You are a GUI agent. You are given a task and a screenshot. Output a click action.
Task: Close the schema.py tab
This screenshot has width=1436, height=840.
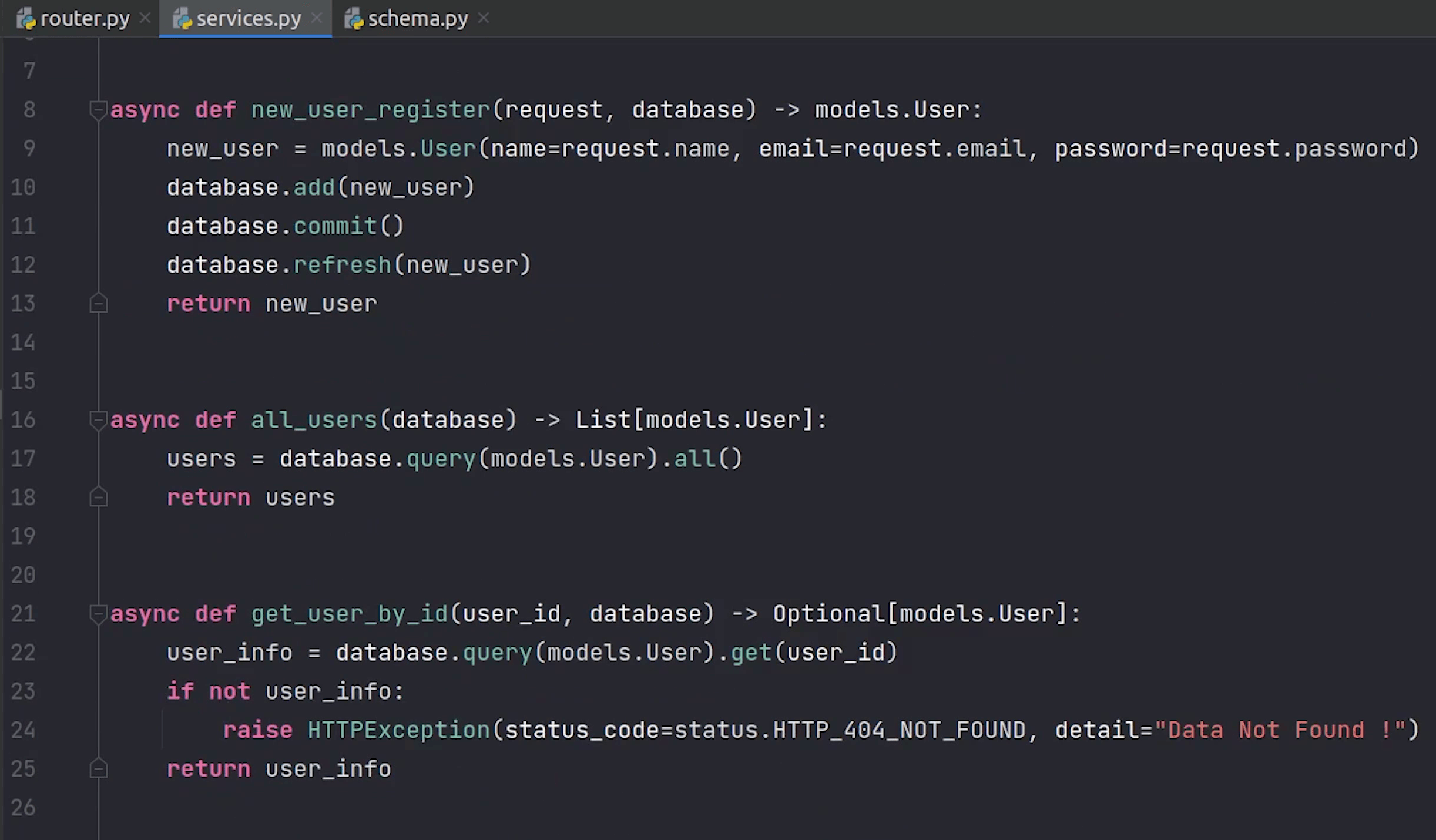pyautogui.click(x=484, y=19)
